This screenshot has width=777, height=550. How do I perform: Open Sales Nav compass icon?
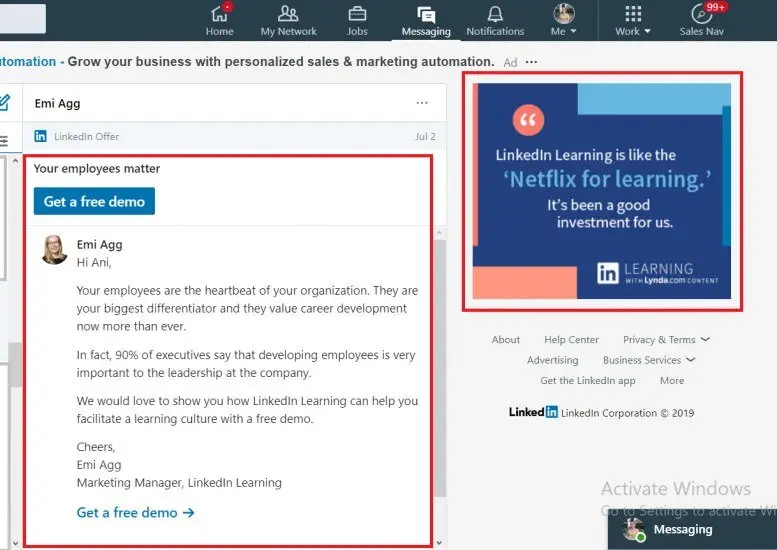click(x=701, y=14)
